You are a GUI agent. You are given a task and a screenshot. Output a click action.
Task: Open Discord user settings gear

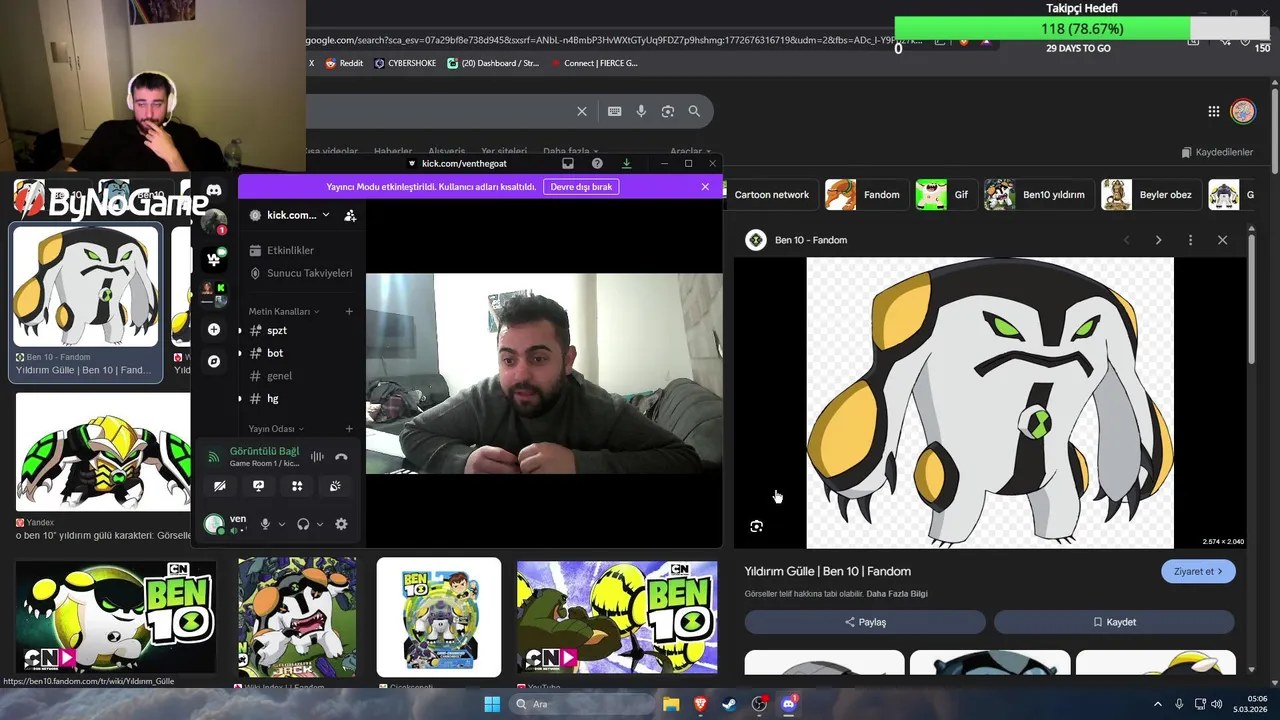(341, 524)
